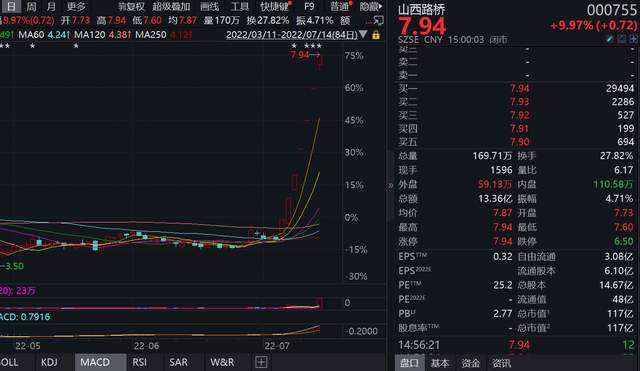This screenshot has width=640, height=371.
Task: Click the last trade time 14:56:21
Action: point(419,345)
